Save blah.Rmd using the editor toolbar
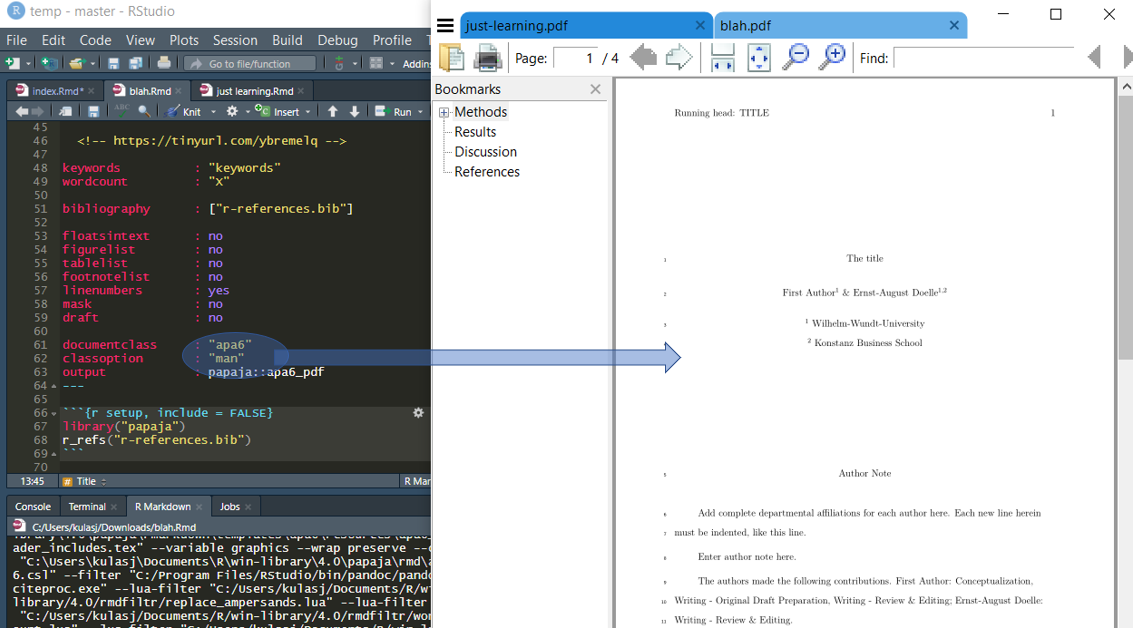 click(93, 111)
